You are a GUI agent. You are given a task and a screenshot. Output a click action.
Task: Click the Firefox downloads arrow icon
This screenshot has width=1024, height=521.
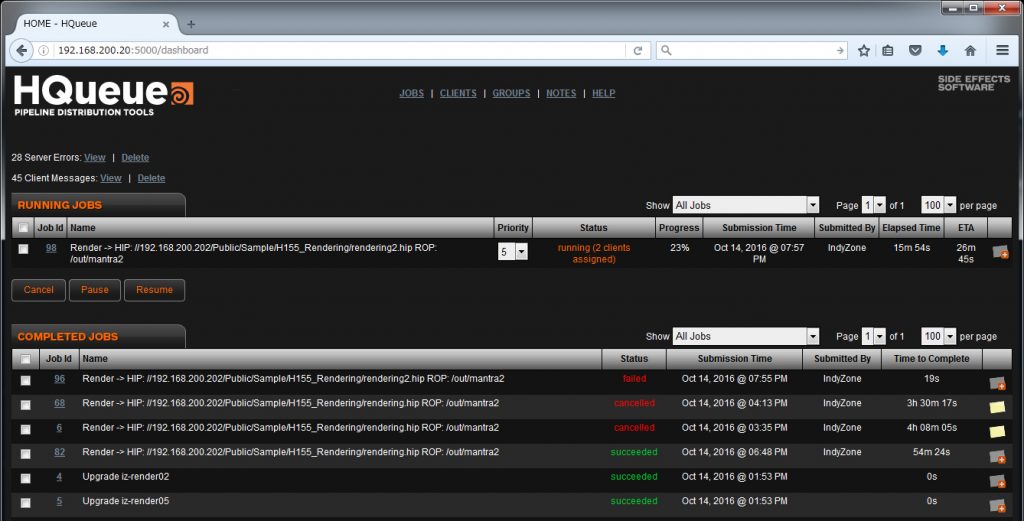tap(942, 50)
